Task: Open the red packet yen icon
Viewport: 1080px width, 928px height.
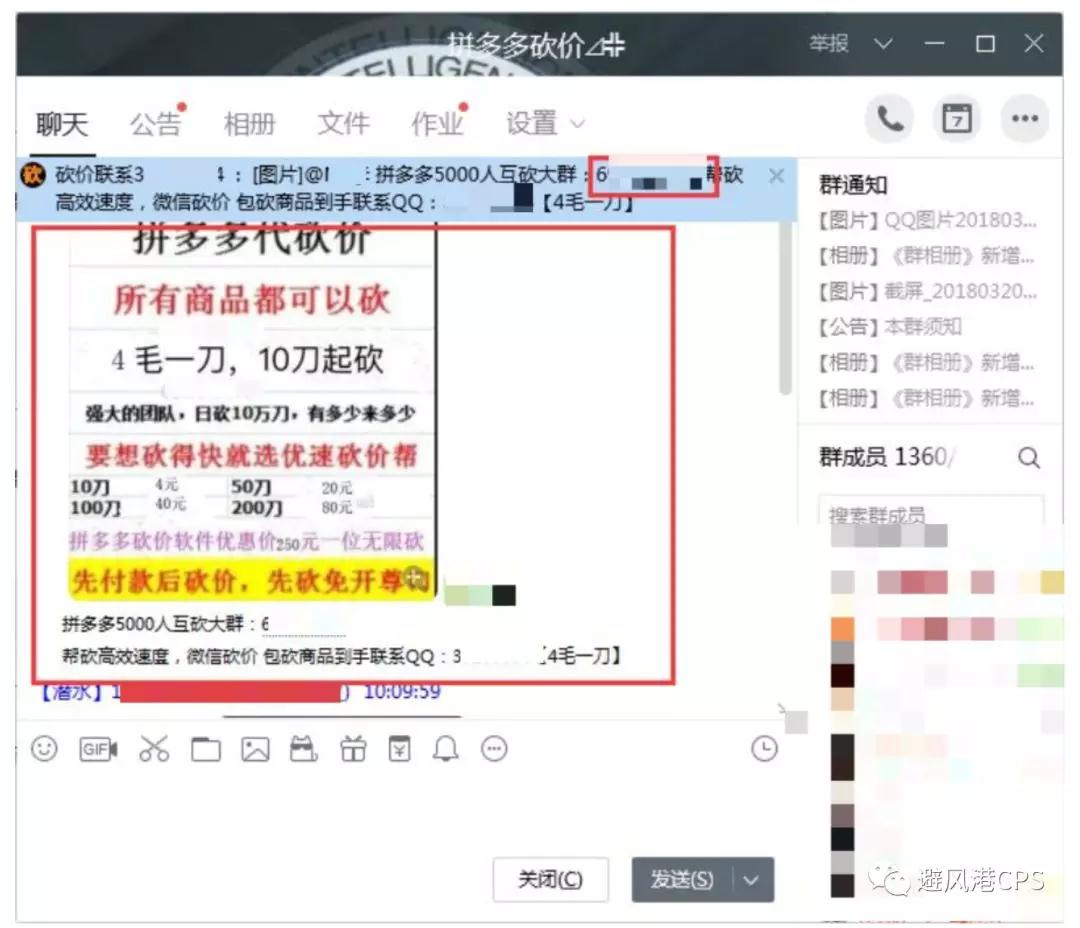Action: (x=399, y=748)
